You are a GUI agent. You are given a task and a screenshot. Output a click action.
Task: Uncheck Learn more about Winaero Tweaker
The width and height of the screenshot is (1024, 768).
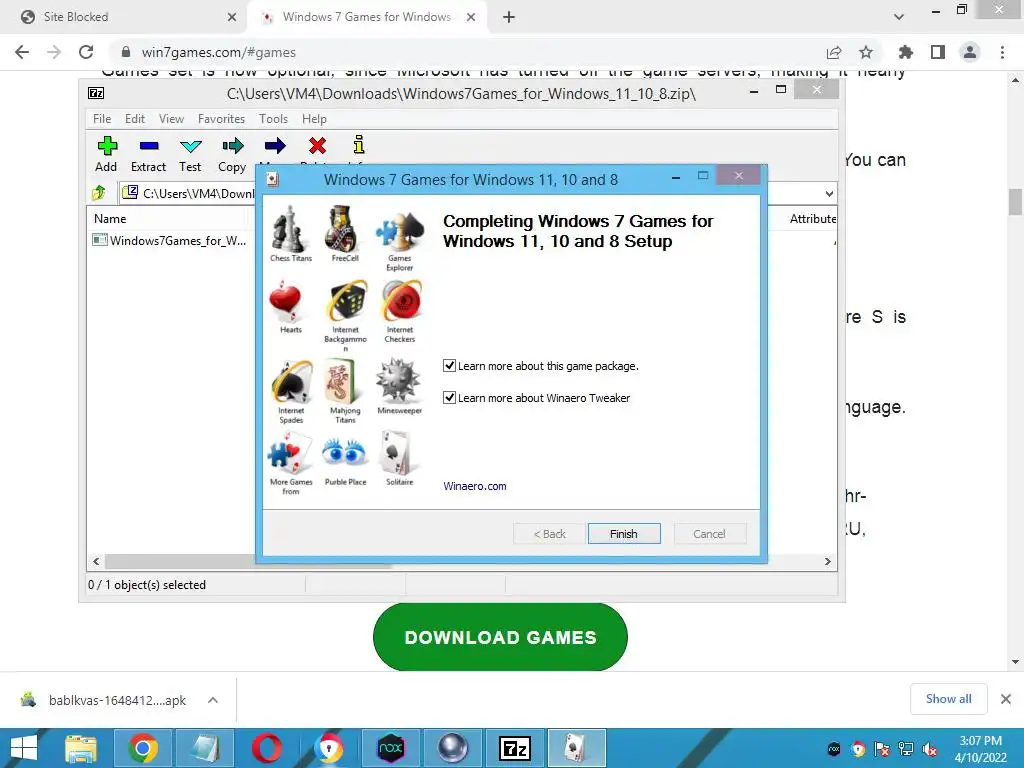(x=449, y=398)
